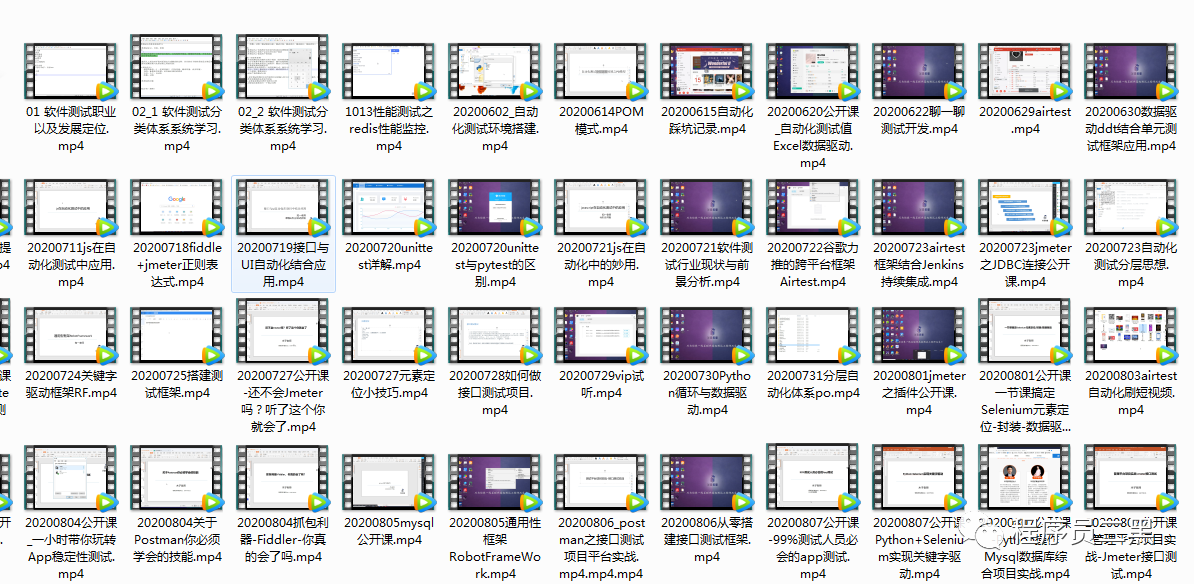Select the 20200723airtest框架结合Jenkins持续集成.mp4 thumbnail
This screenshot has height=584, width=1194.
[x=918, y=209]
